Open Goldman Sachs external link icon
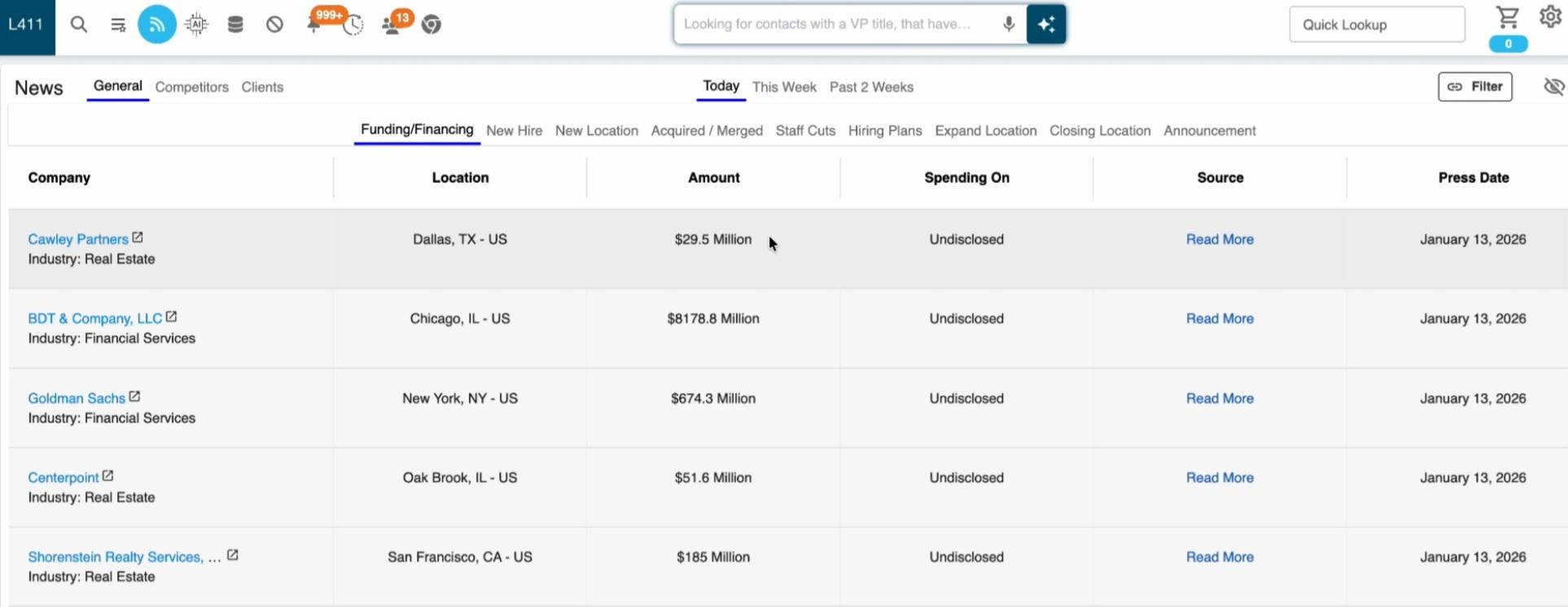The width and height of the screenshot is (1568, 607). click(x=134, y=396)
